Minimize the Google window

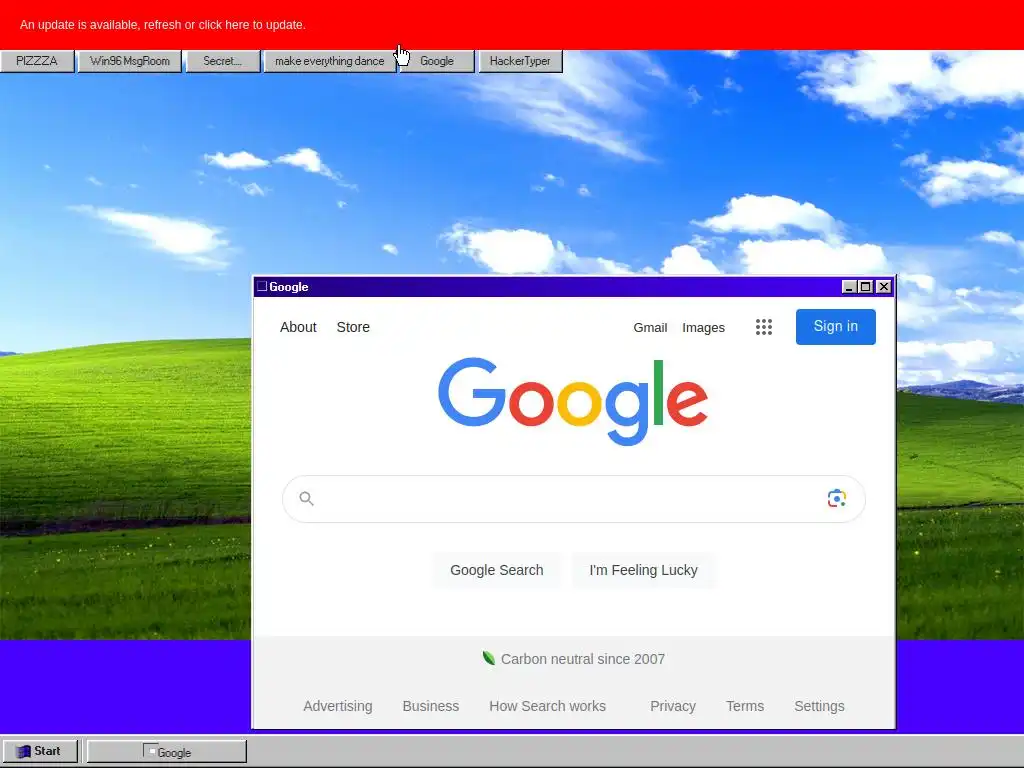tap(849, 287)
